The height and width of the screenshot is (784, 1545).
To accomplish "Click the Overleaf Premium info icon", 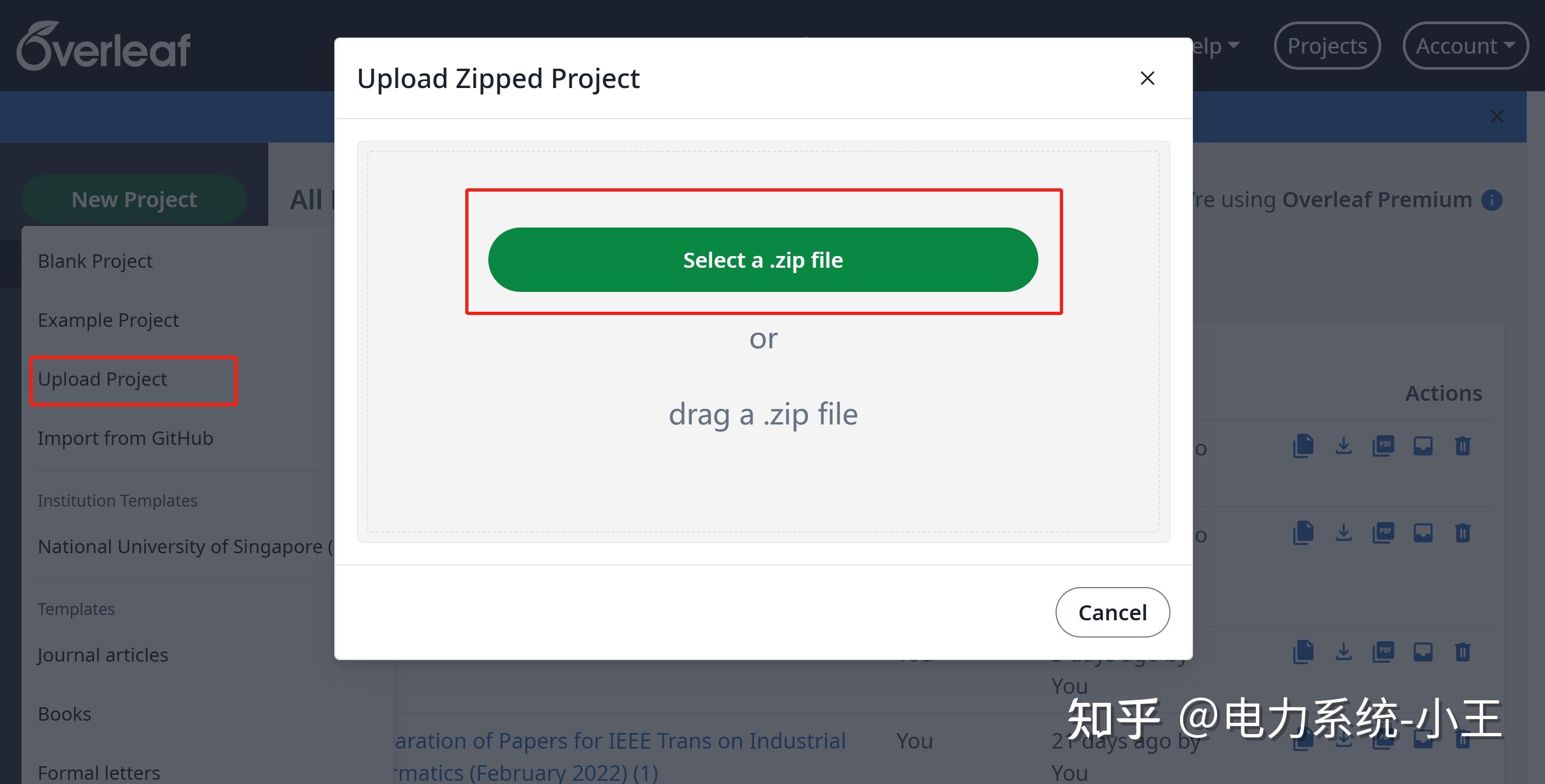I will [x=1492, y=200].
